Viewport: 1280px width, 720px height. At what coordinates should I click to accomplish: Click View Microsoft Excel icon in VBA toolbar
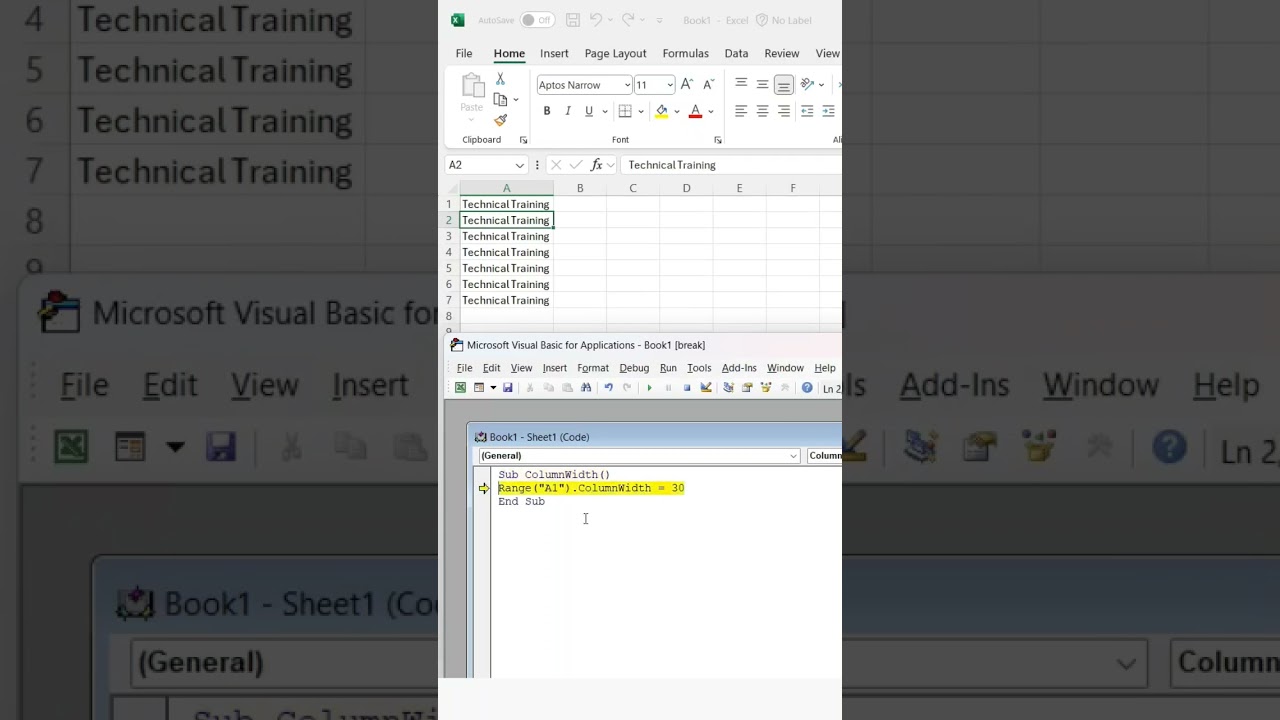coord(460,388)
